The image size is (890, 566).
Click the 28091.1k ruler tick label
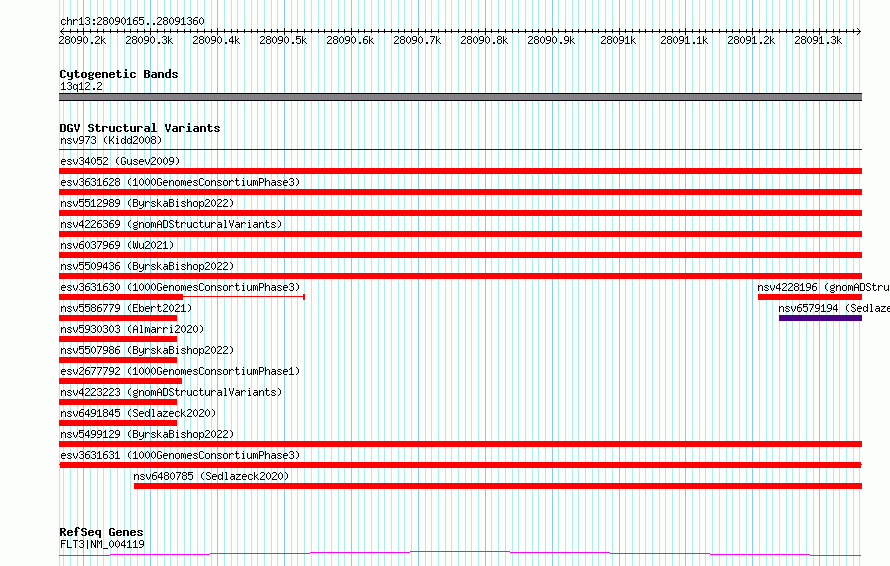tap(684, 40)
